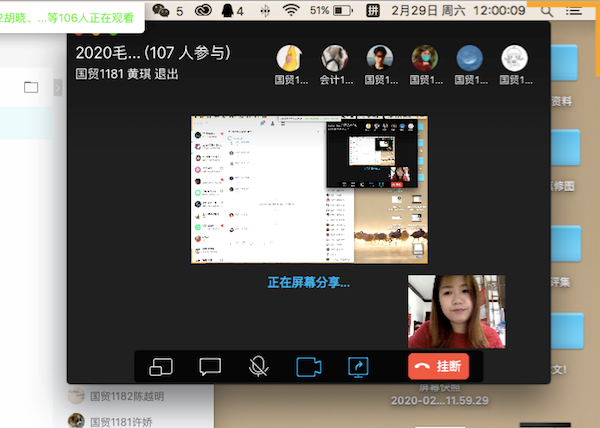
Task: Select participant avatar labeled 会计1...
Action: pyautogui.click(x=335, y=58)
